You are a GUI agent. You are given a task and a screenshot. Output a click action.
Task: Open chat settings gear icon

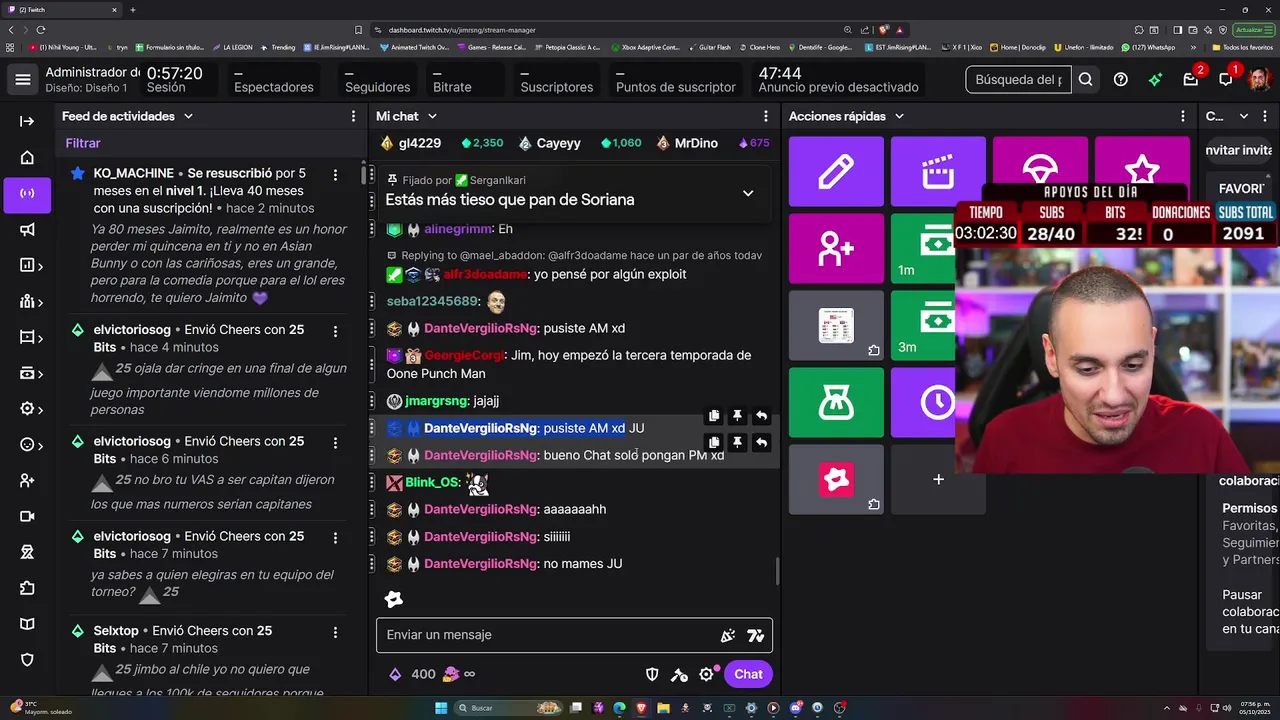click(x=706, y=674)
